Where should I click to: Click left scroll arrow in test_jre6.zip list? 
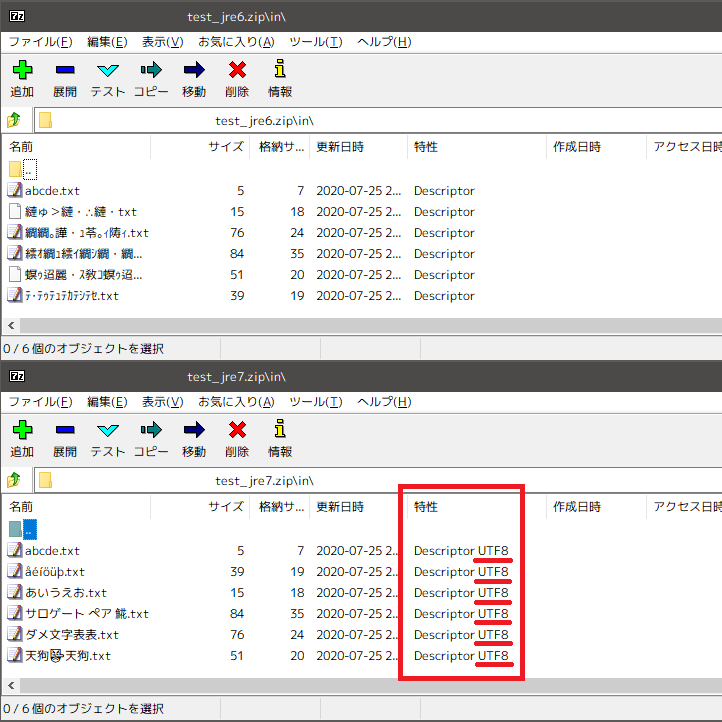[x=11, y=326]
